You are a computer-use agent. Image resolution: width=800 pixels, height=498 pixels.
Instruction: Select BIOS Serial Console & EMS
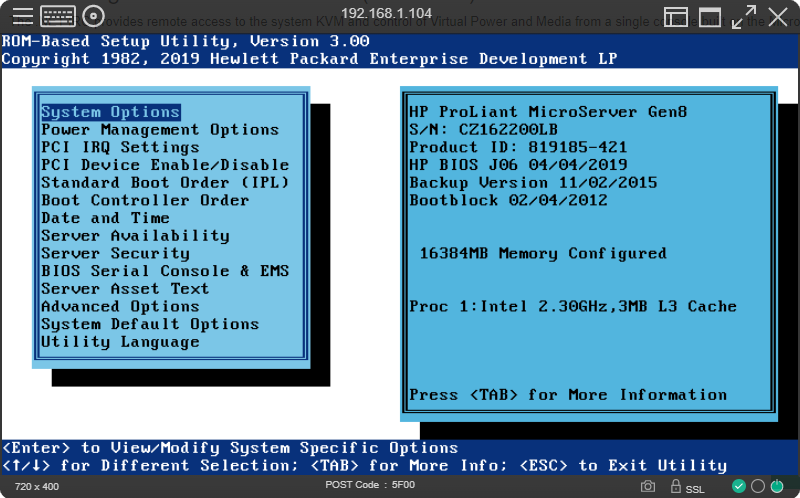pyautogui.click(x=165, y=271)
